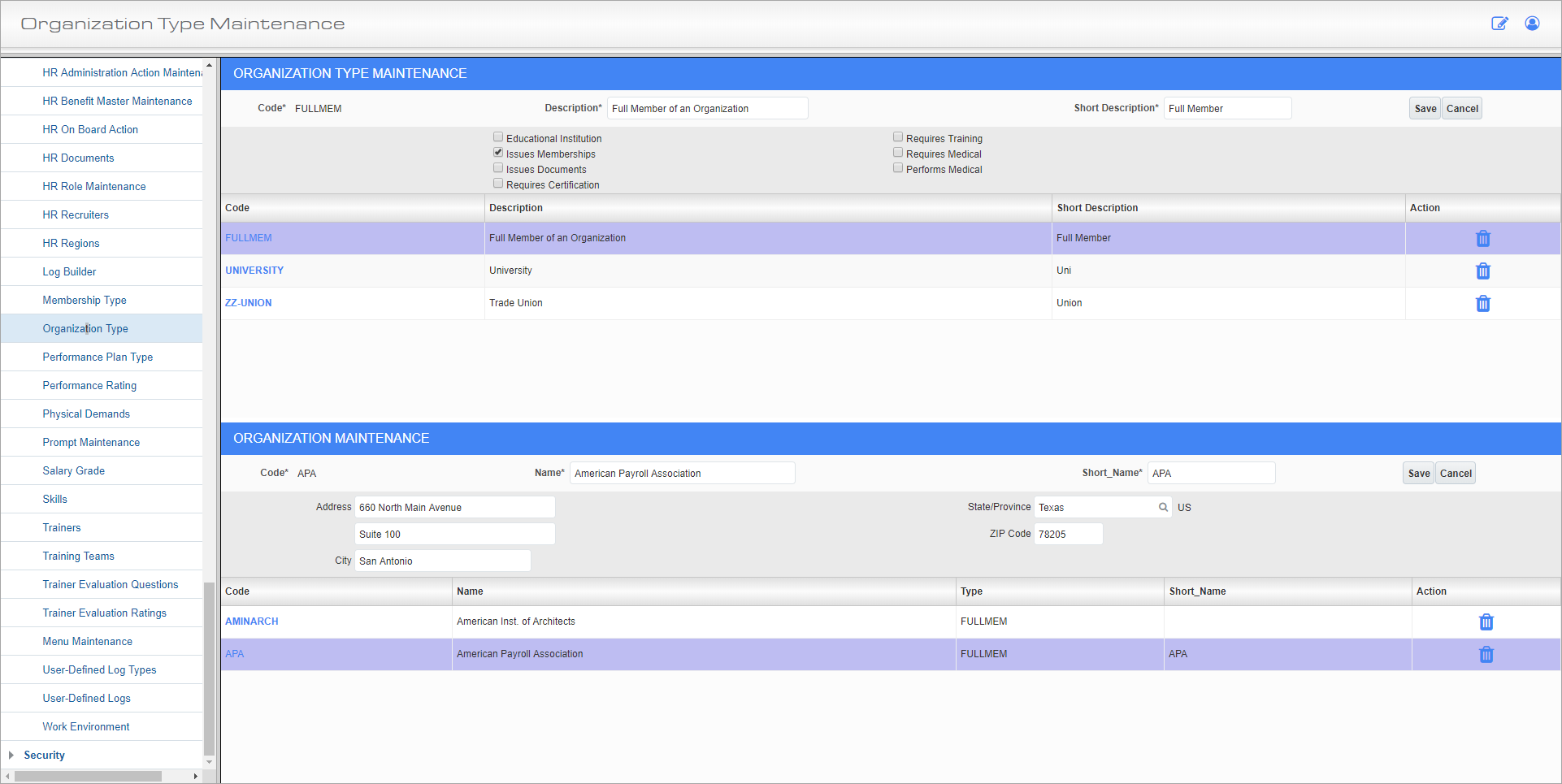Viewport: 1562px width, 784px height.
Task: Delete the APA organization using trash icon
Action: [1486, 655]
